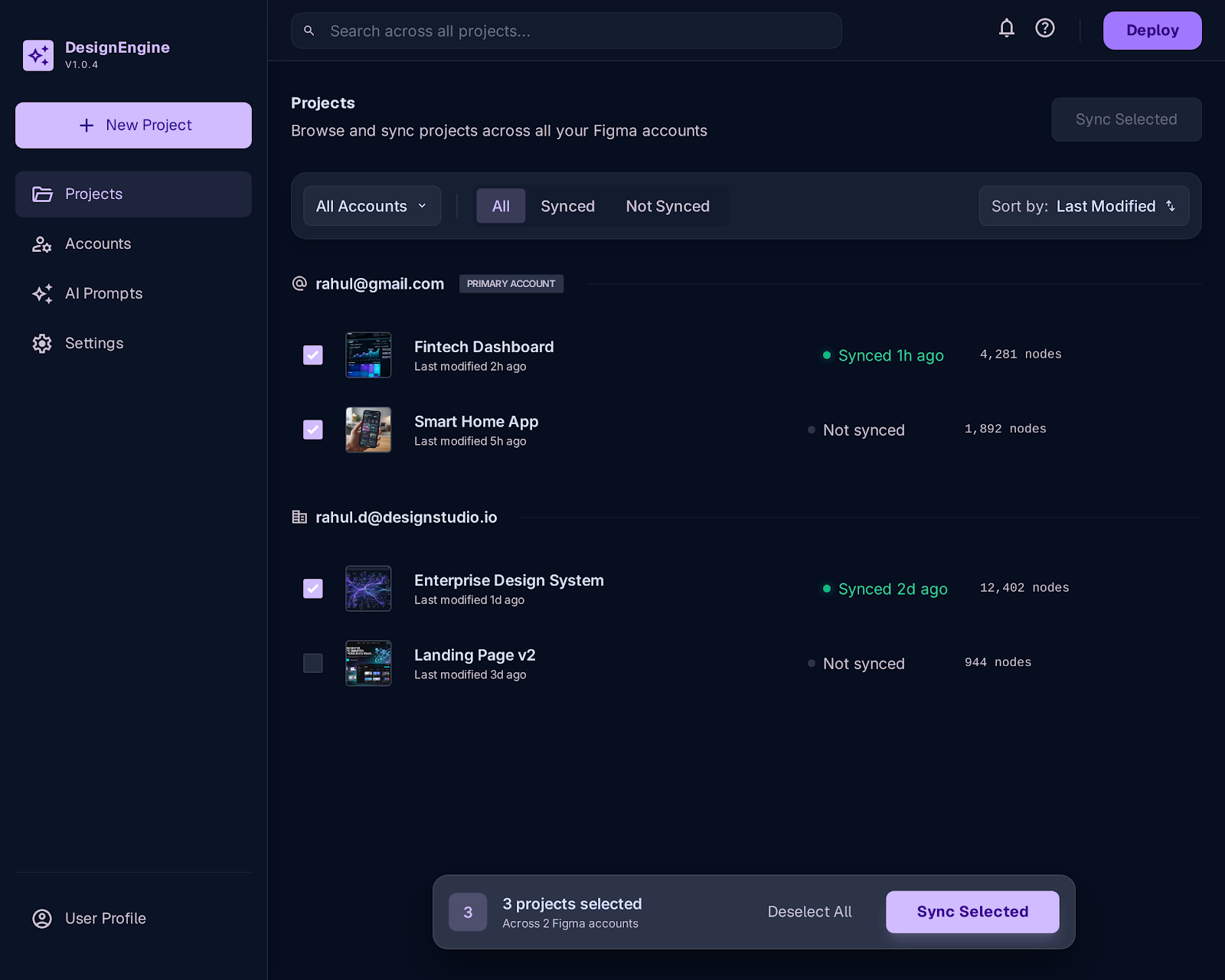The height and width of the screenshot is (980, 1225).
Task: Uncheck the Enterprise Design System checkbox
Action: [x=313, y=589]
